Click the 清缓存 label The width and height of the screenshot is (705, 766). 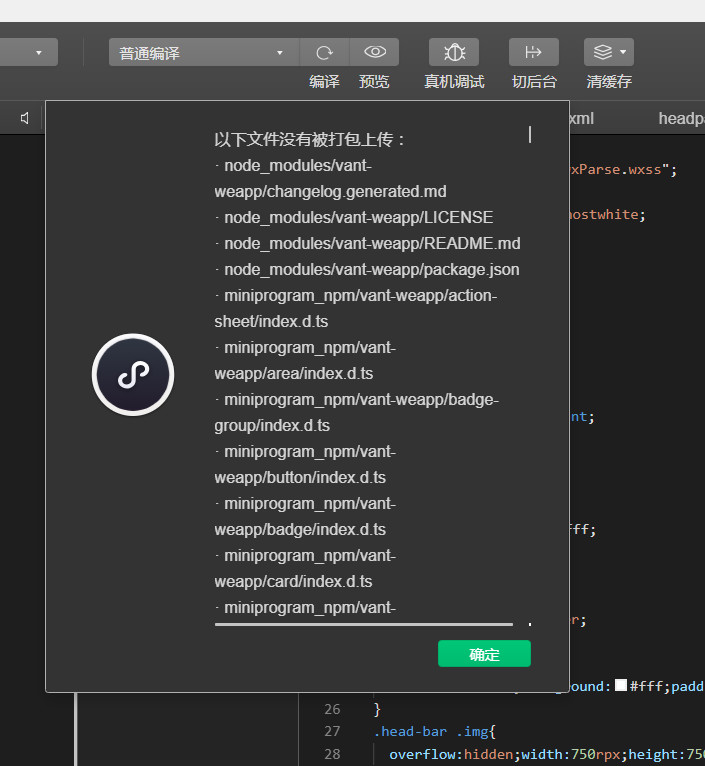pyautogui.click(x=609, y=82)
